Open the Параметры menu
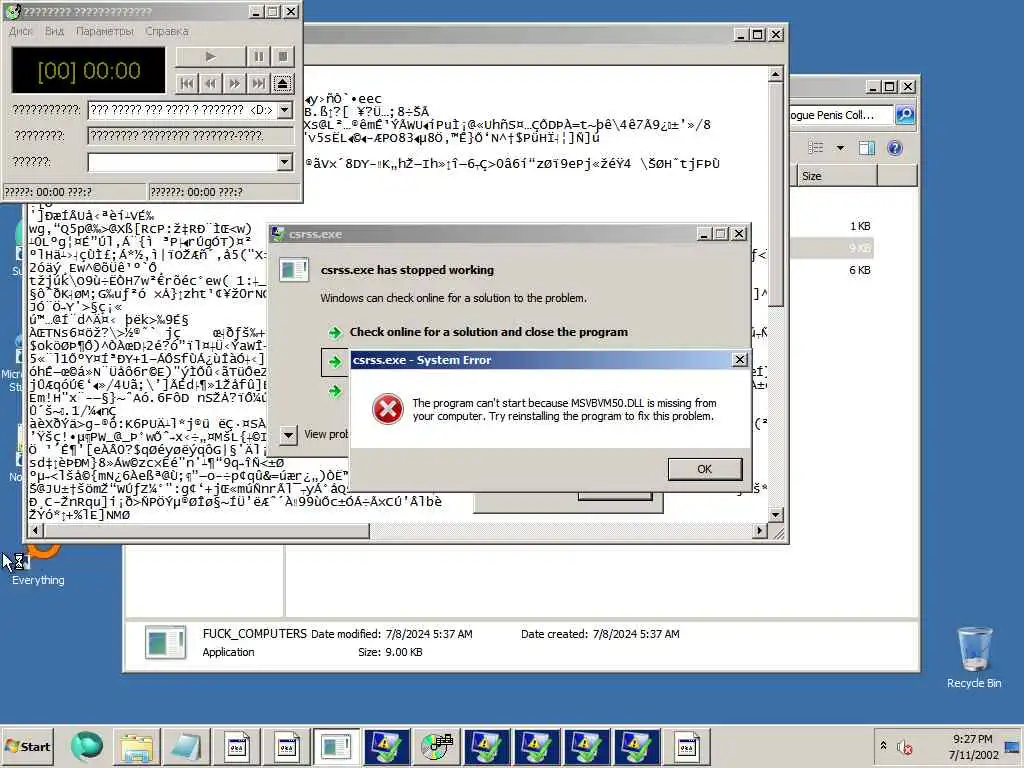This screenshot has width=1024, height=768. tap(104, 31)
